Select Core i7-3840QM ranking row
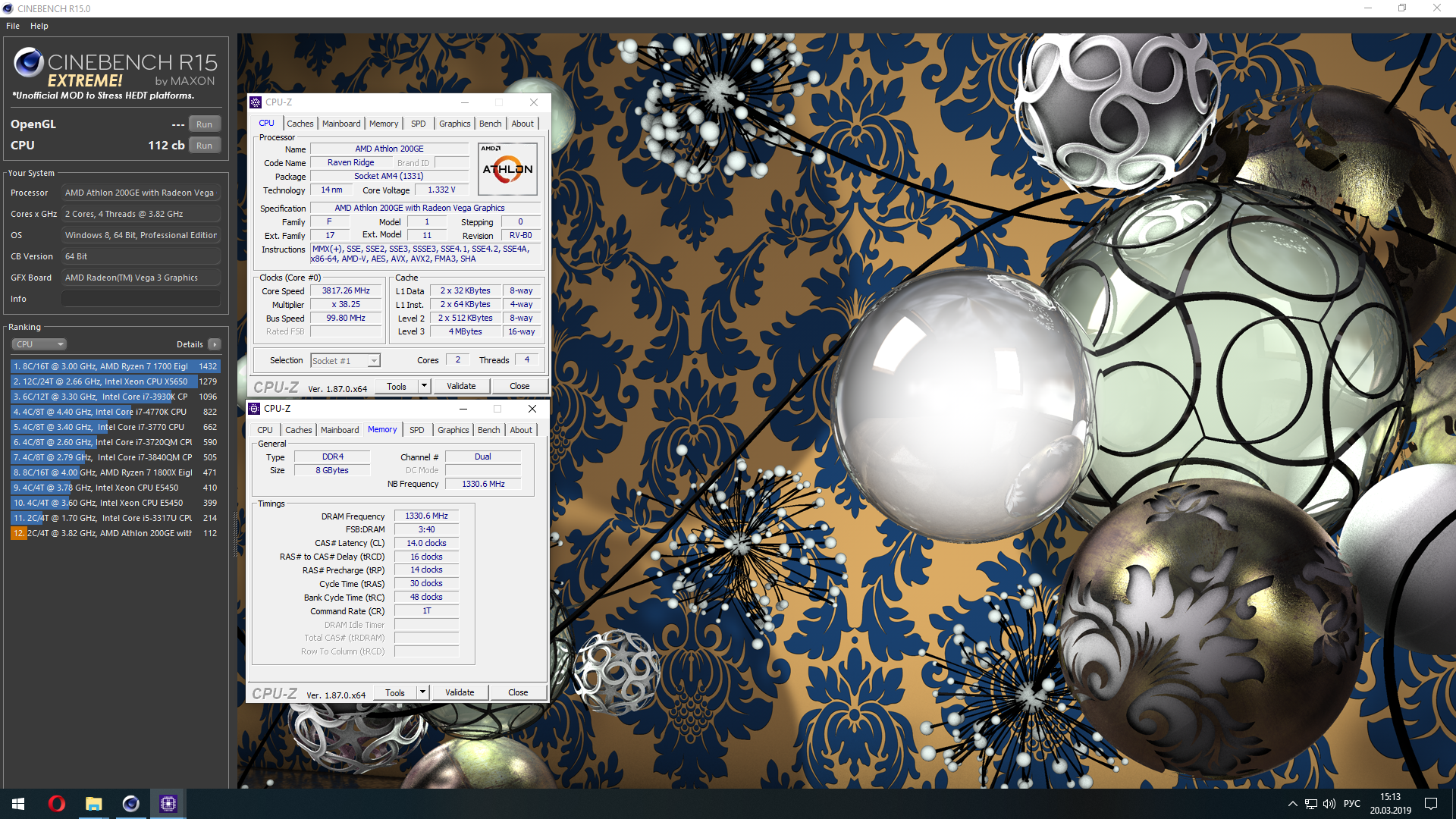This screenshot has height=819, width=1456. 115,457
